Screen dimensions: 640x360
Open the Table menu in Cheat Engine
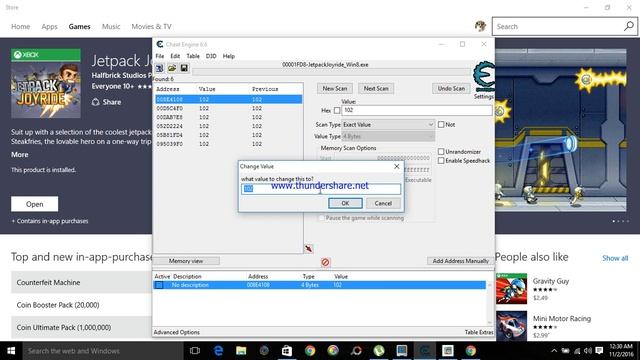point(193,56)
